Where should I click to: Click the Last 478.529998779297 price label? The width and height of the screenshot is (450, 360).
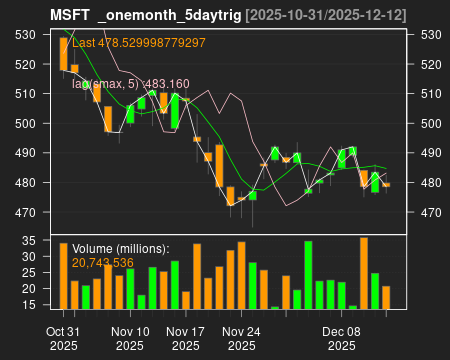[139, 43]
